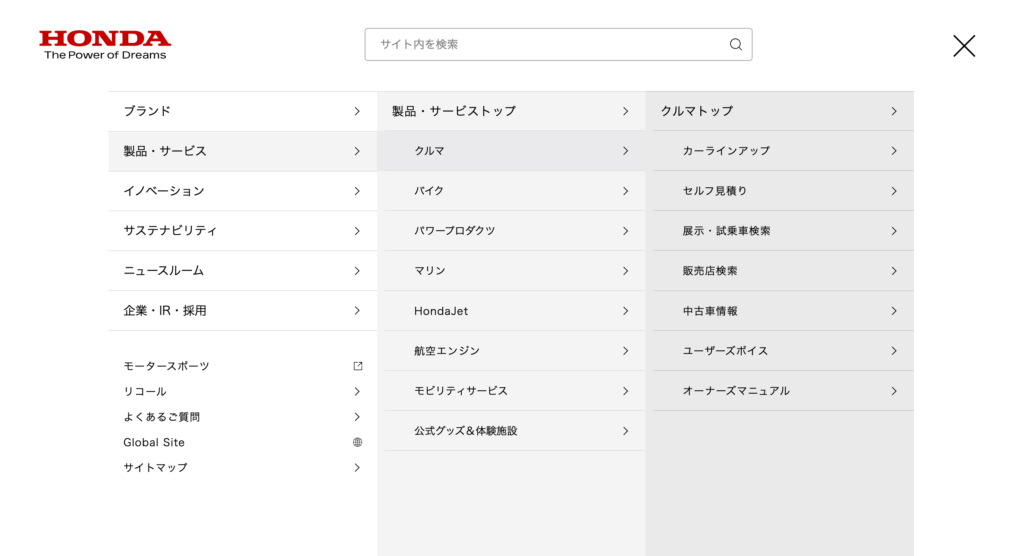Go to セルフ見積り page
The image size is (1024, 556).
783,191
